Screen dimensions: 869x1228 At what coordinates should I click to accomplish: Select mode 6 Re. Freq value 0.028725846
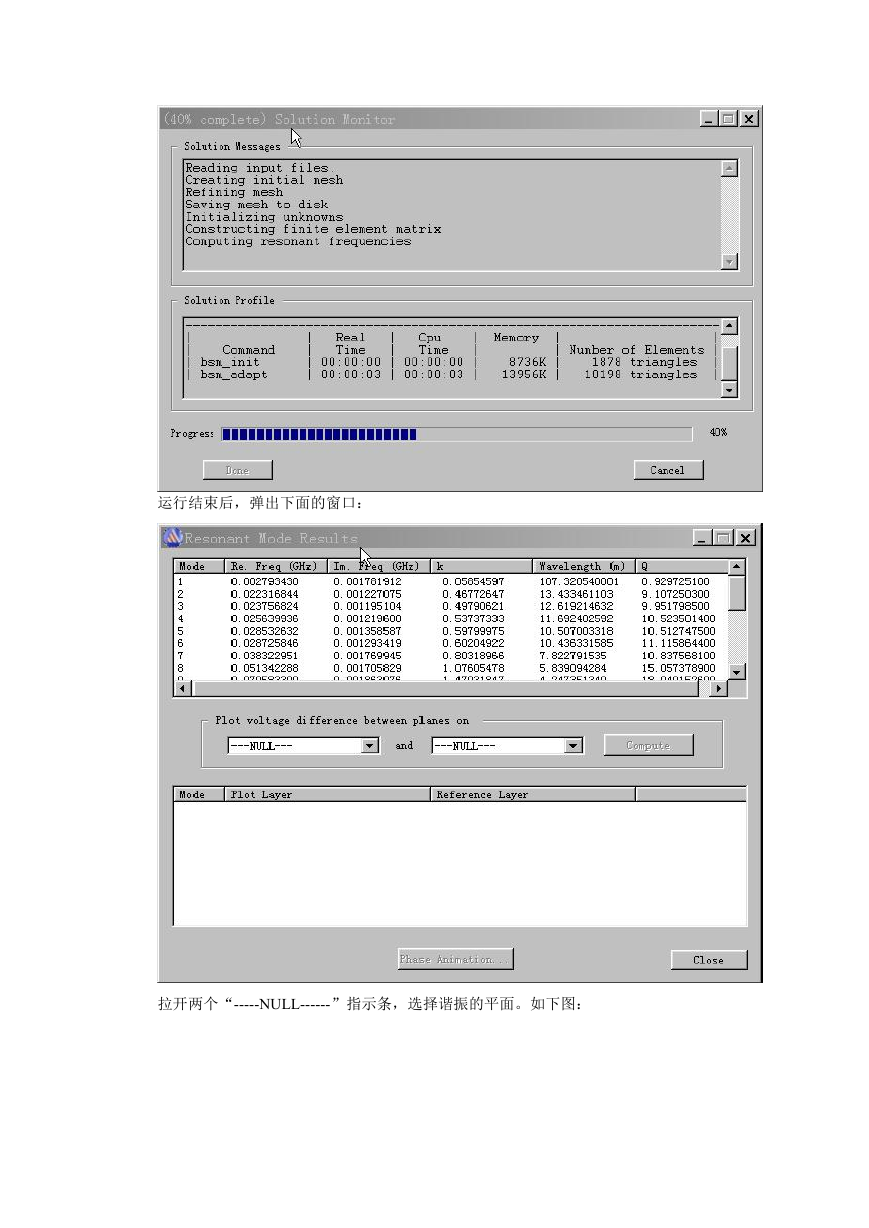point(264,643)
